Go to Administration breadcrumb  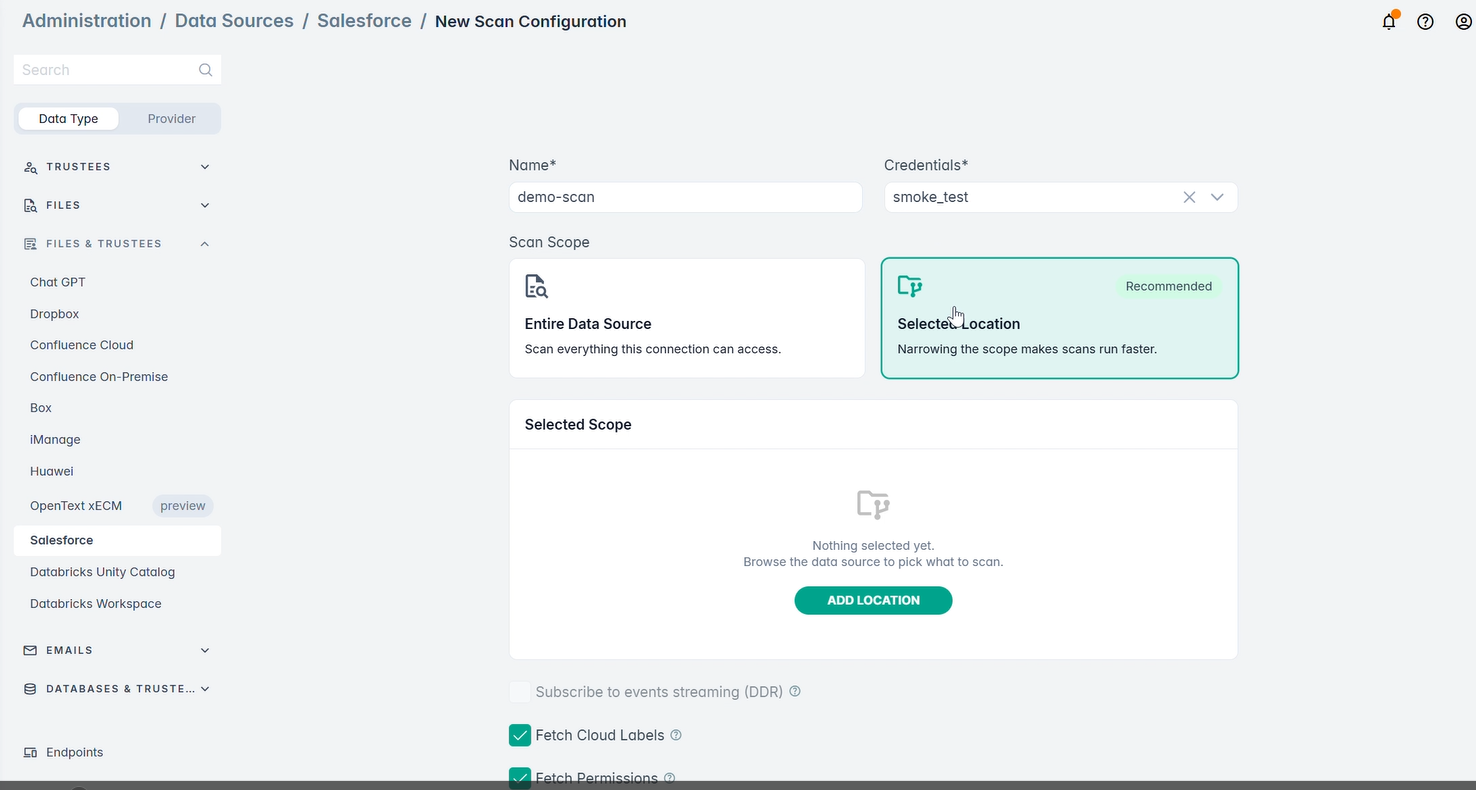click(x=87, y=21)
